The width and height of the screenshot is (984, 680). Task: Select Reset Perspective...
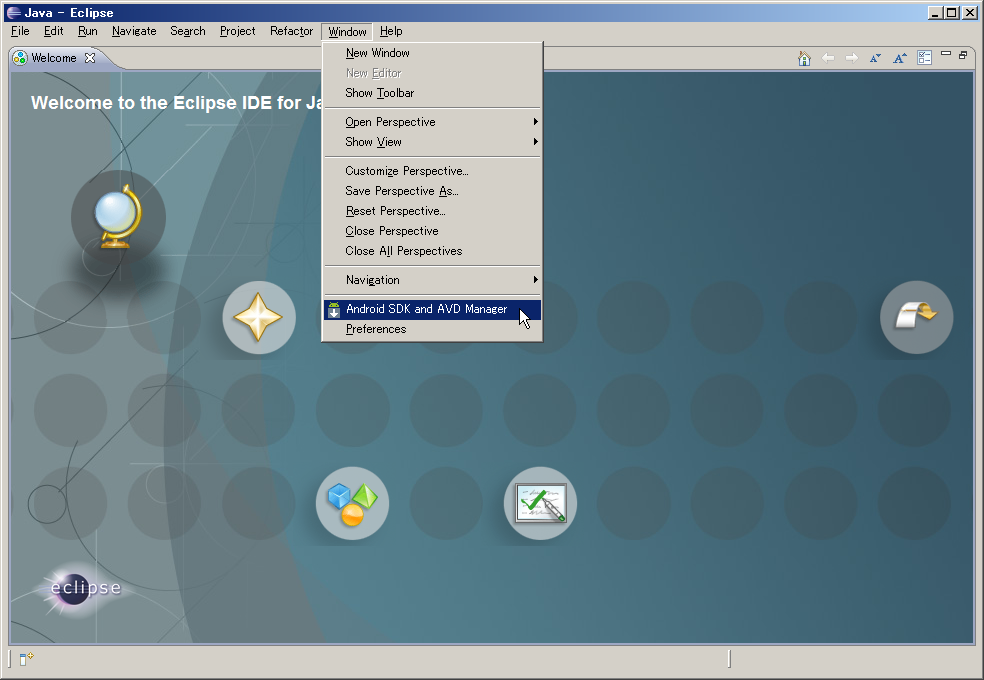[x=432, y=211]
